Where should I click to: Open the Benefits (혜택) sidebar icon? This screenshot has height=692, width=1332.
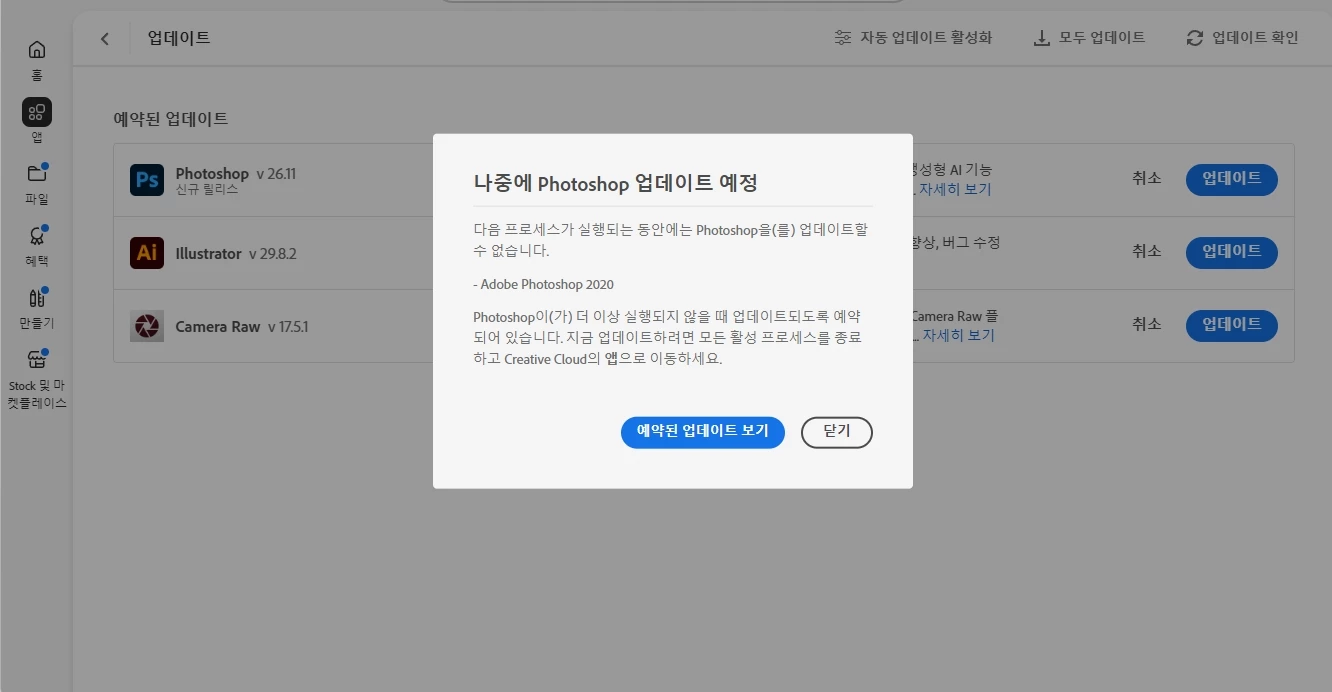click(x=36, y=236)
